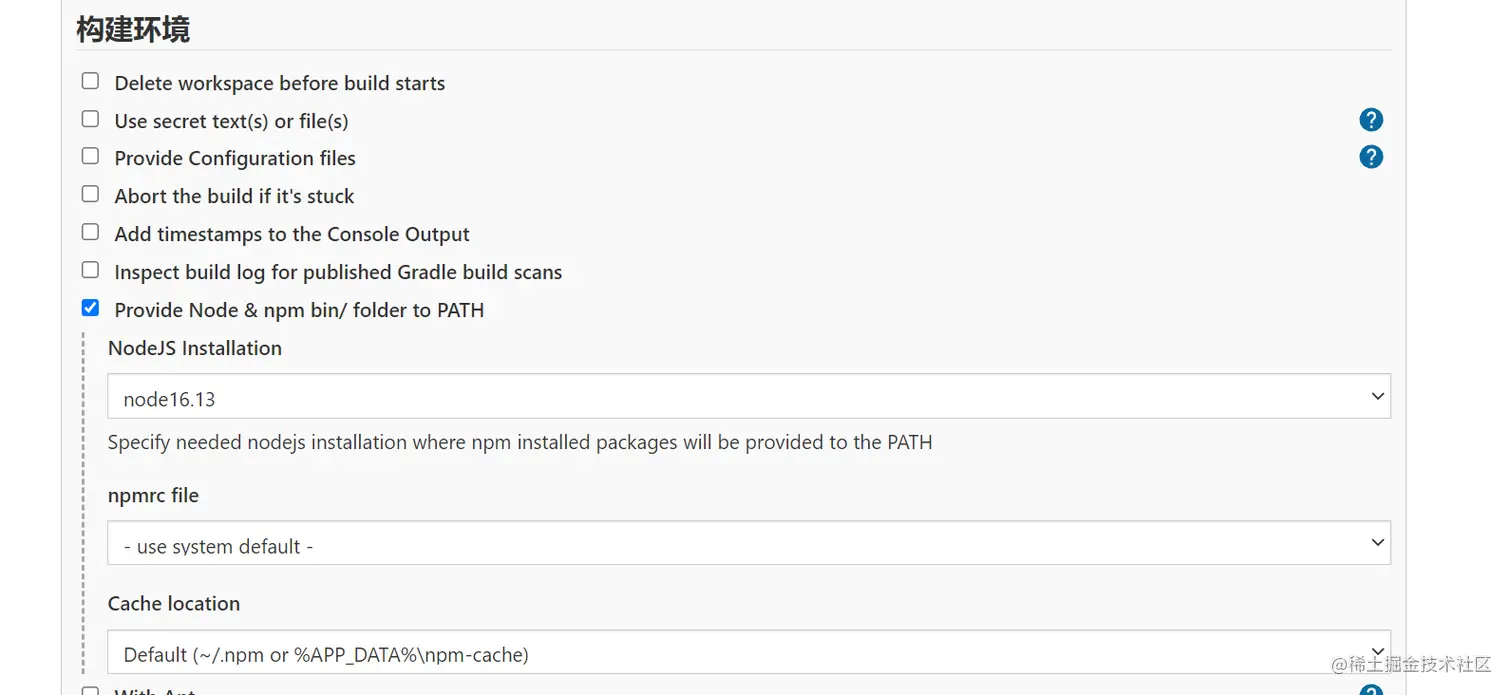Click the npmrc file label

[x=153, y=495]
